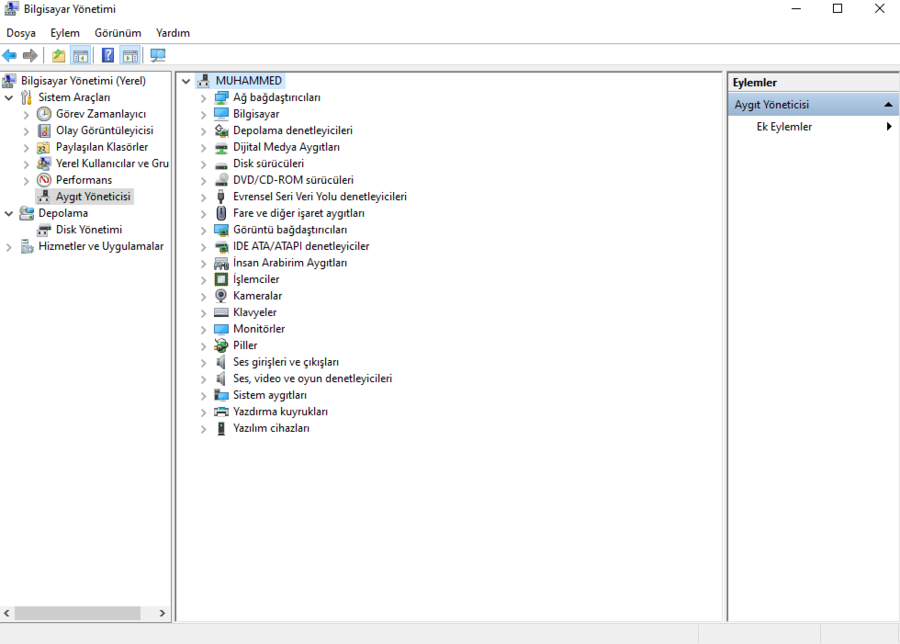900x644 pixels.
Task: Click the Performans gauge icon
Action: click(x=44, y=180)
